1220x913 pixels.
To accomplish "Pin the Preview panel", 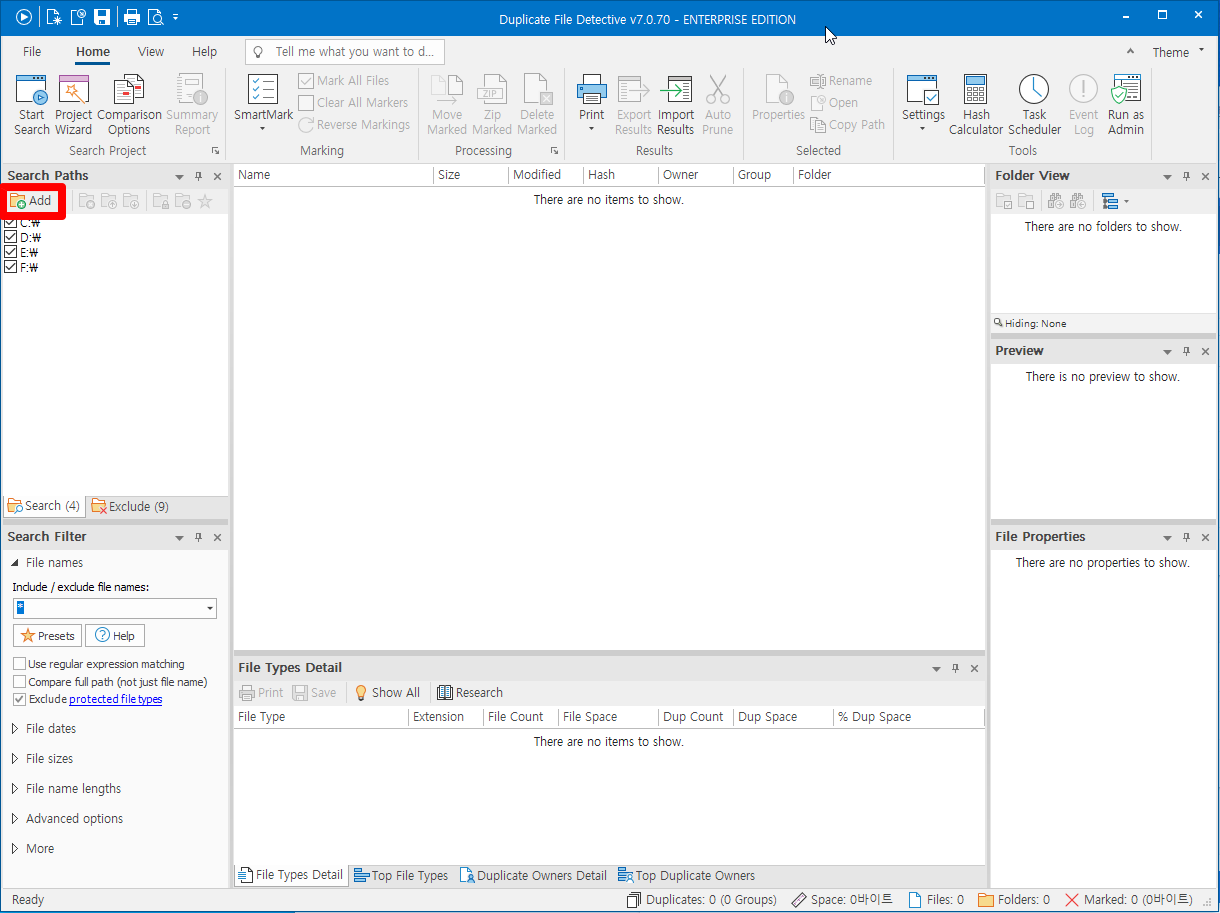I will click(x=1186, y=352).
